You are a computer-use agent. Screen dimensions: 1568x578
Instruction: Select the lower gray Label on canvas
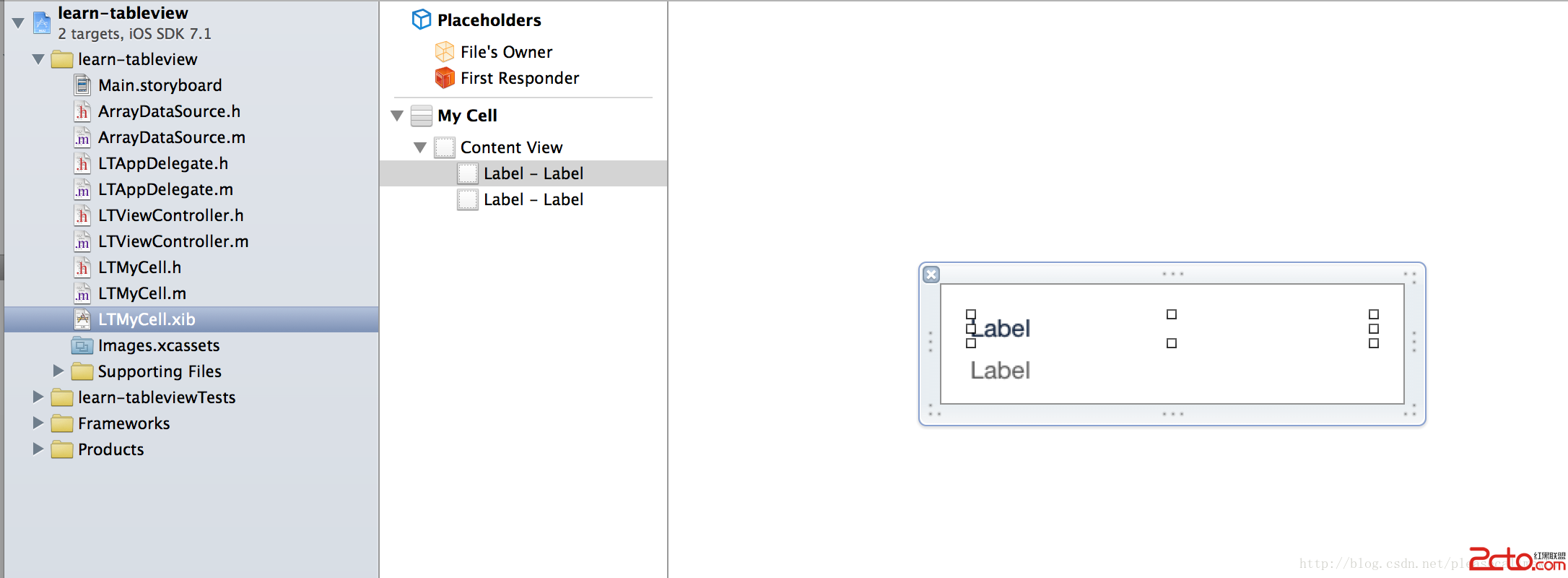pos(1000,371)
